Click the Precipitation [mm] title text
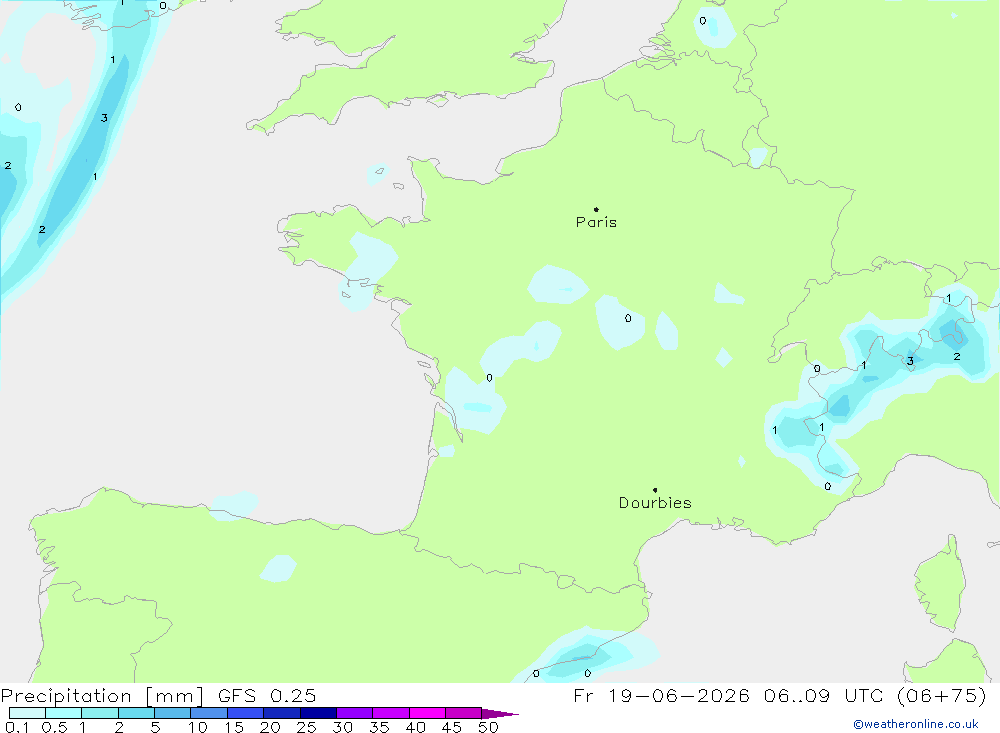 pos(102,695)
